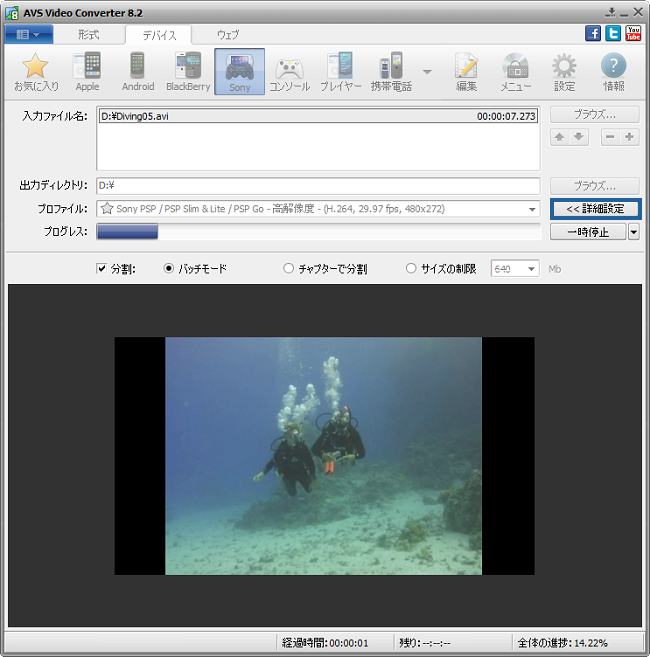Click ブラウズ for input file

(595, 114)
